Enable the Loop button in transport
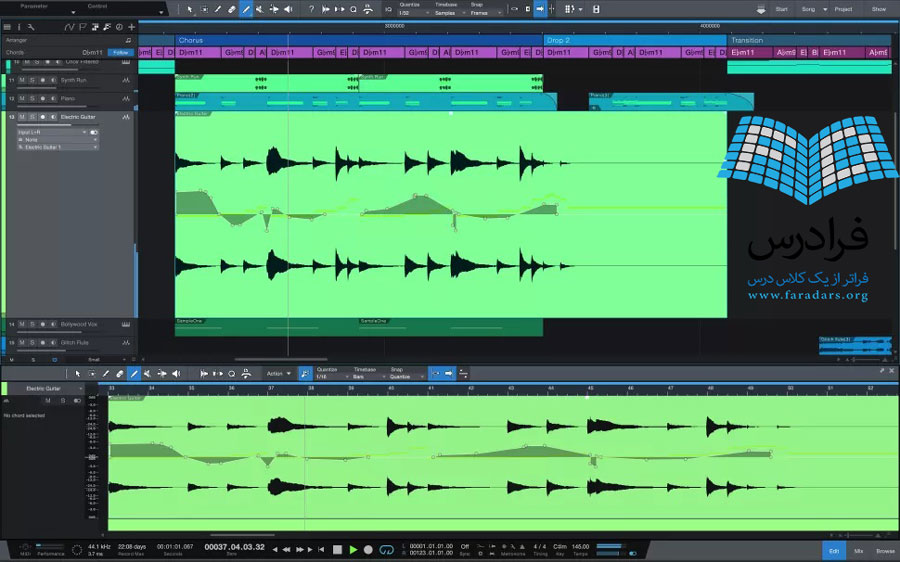The image size is (900, 562). [x=385, y=549]
